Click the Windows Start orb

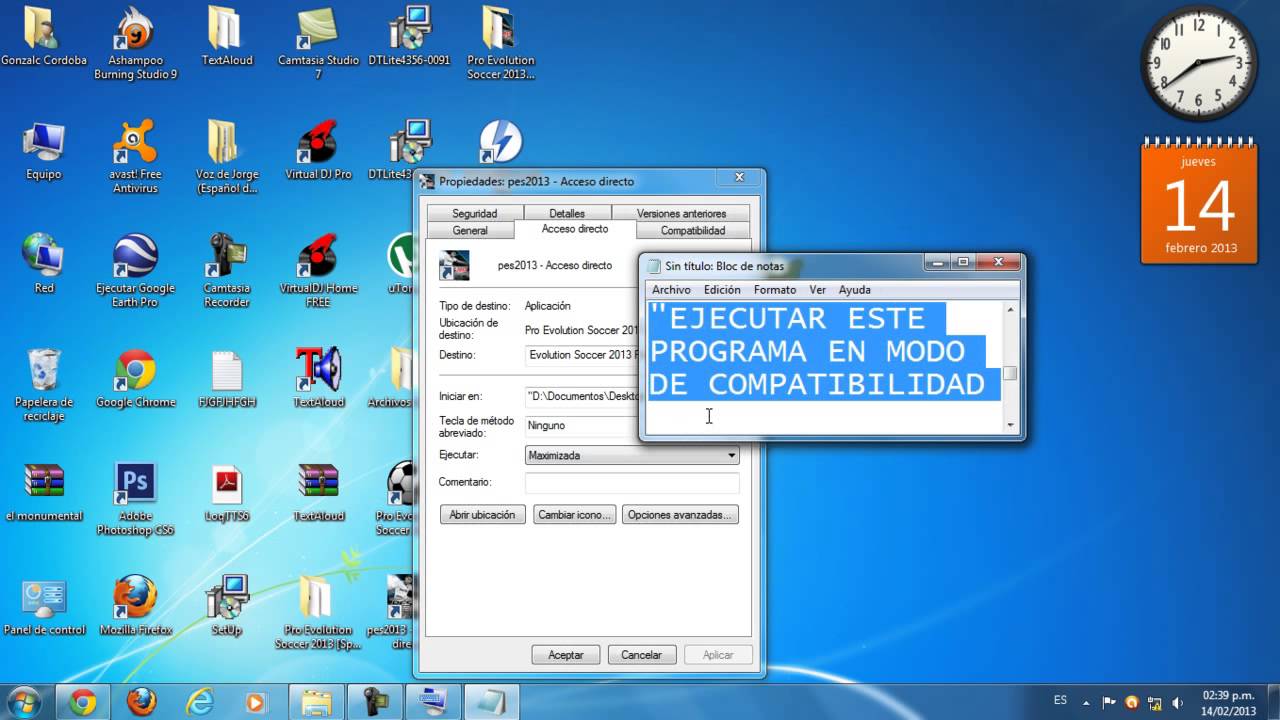tap(23, 701)
